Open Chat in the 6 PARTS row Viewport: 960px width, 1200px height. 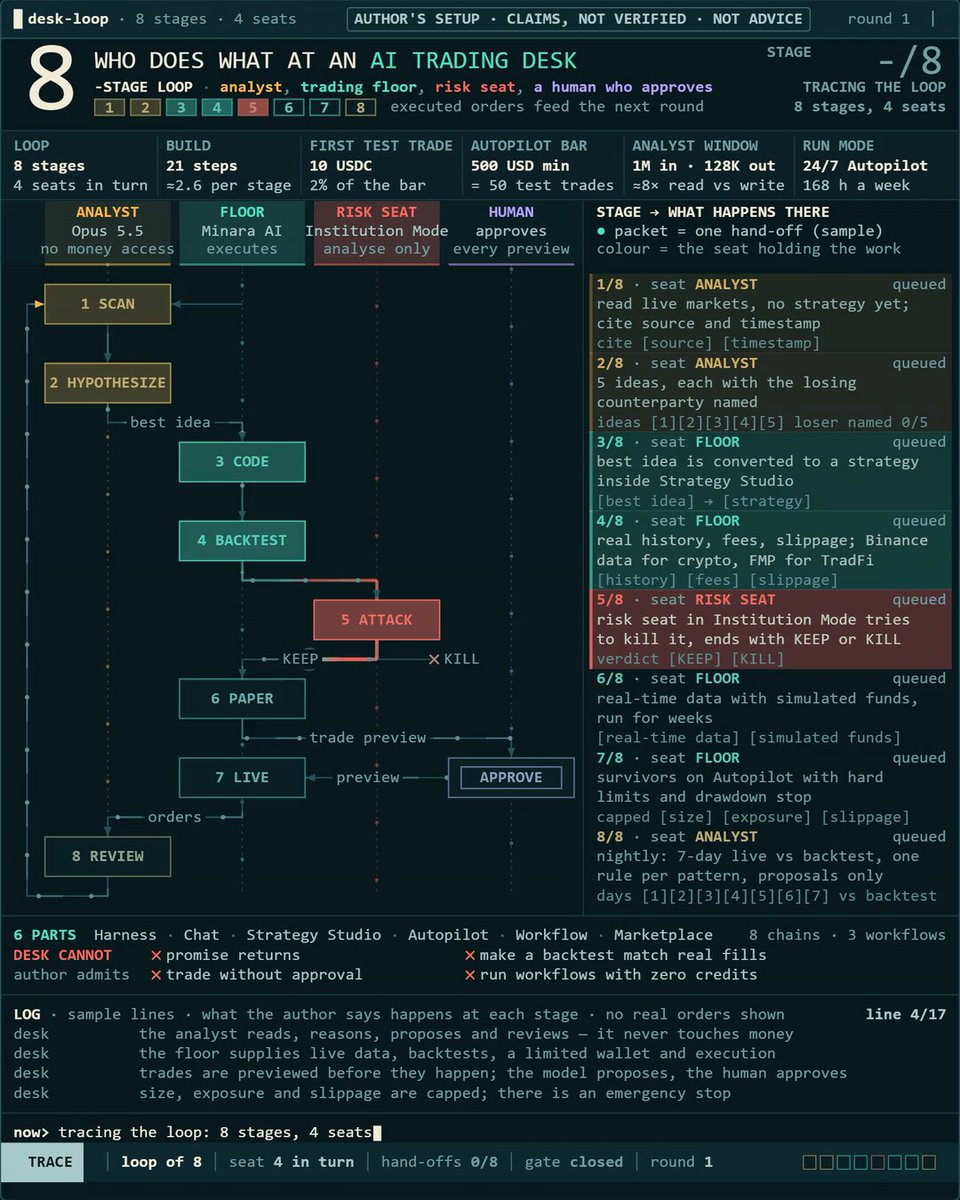[201, 935]
